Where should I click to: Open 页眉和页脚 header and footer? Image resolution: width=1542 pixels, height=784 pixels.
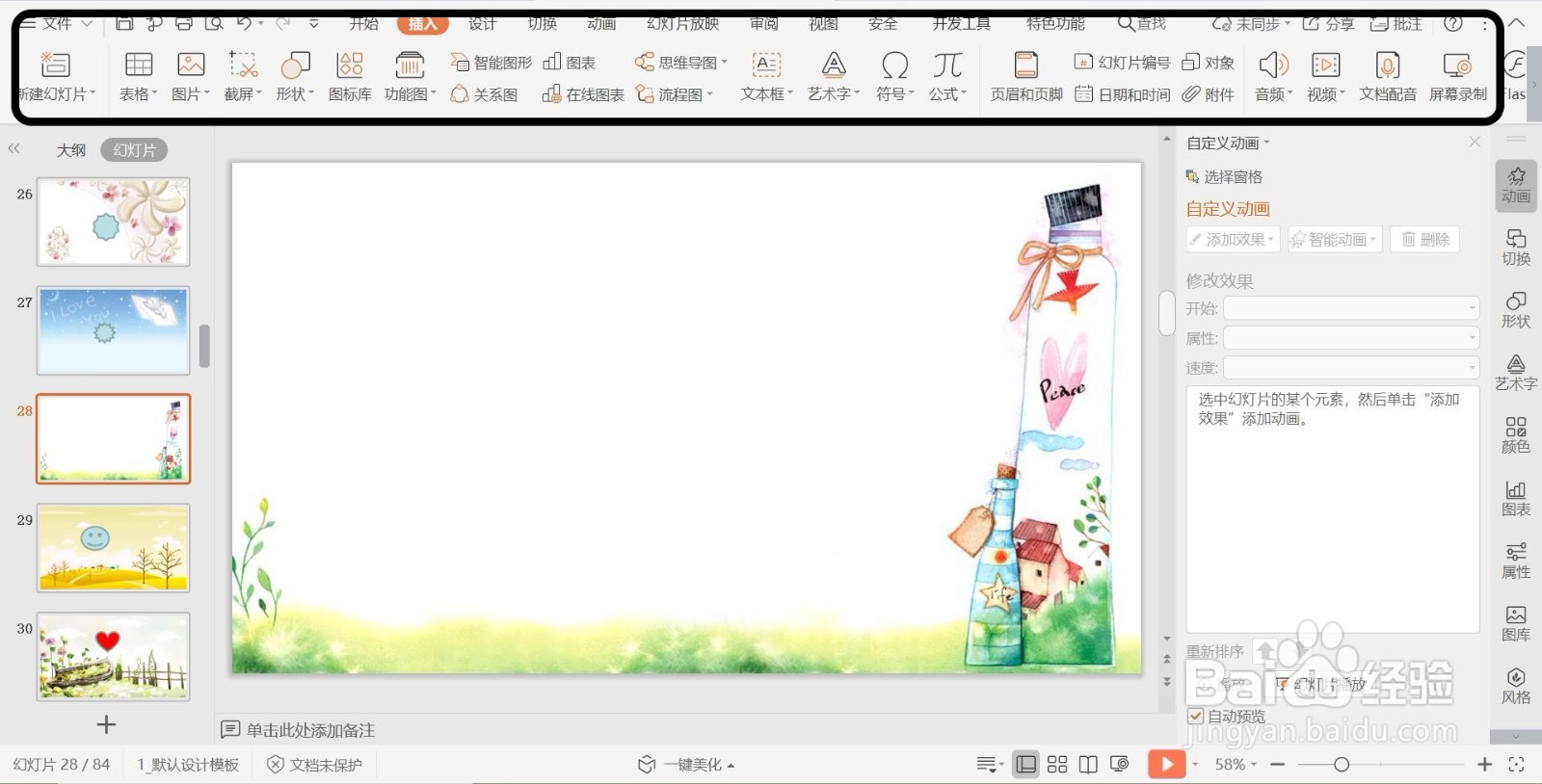1026,76
